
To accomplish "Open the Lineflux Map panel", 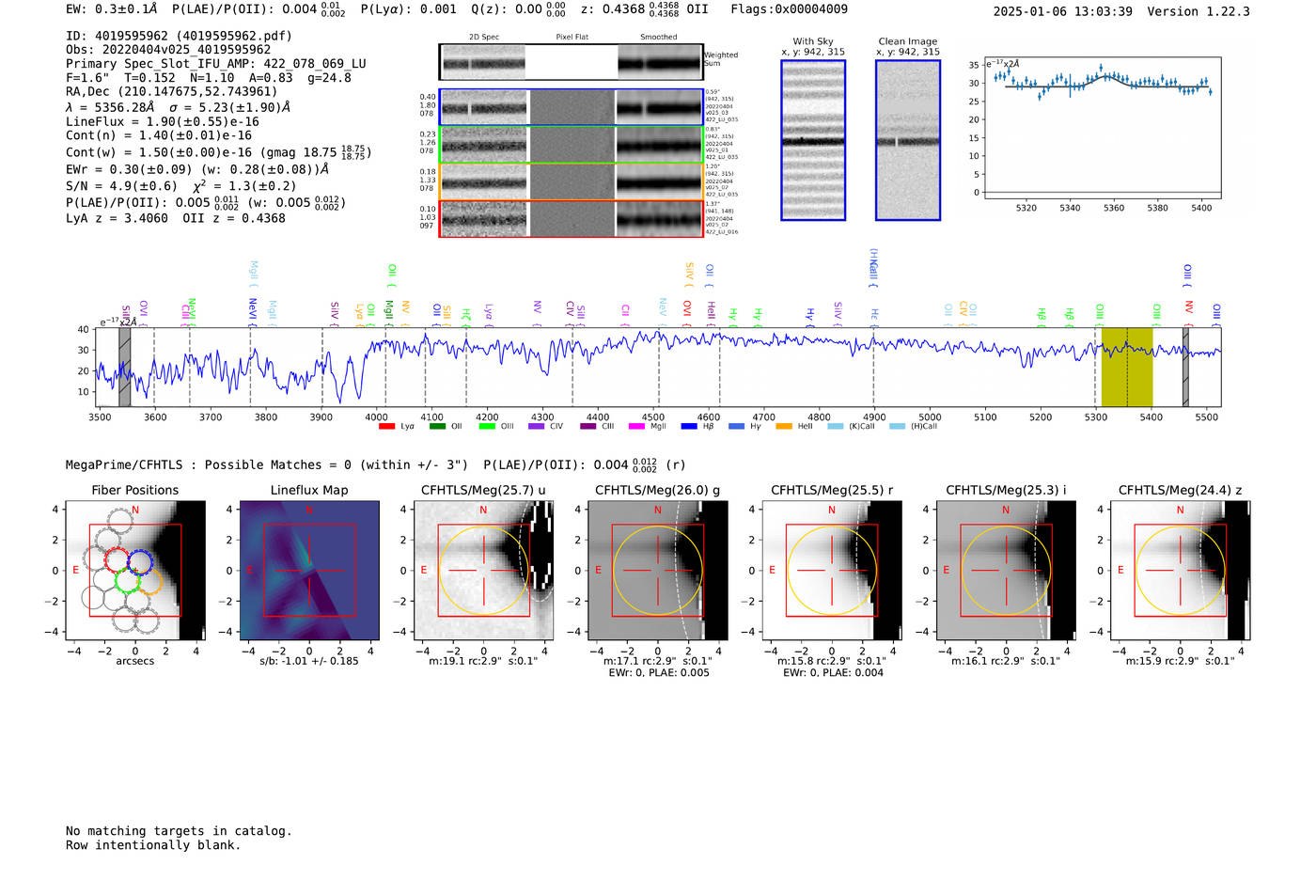I will (x=309, y=571).
